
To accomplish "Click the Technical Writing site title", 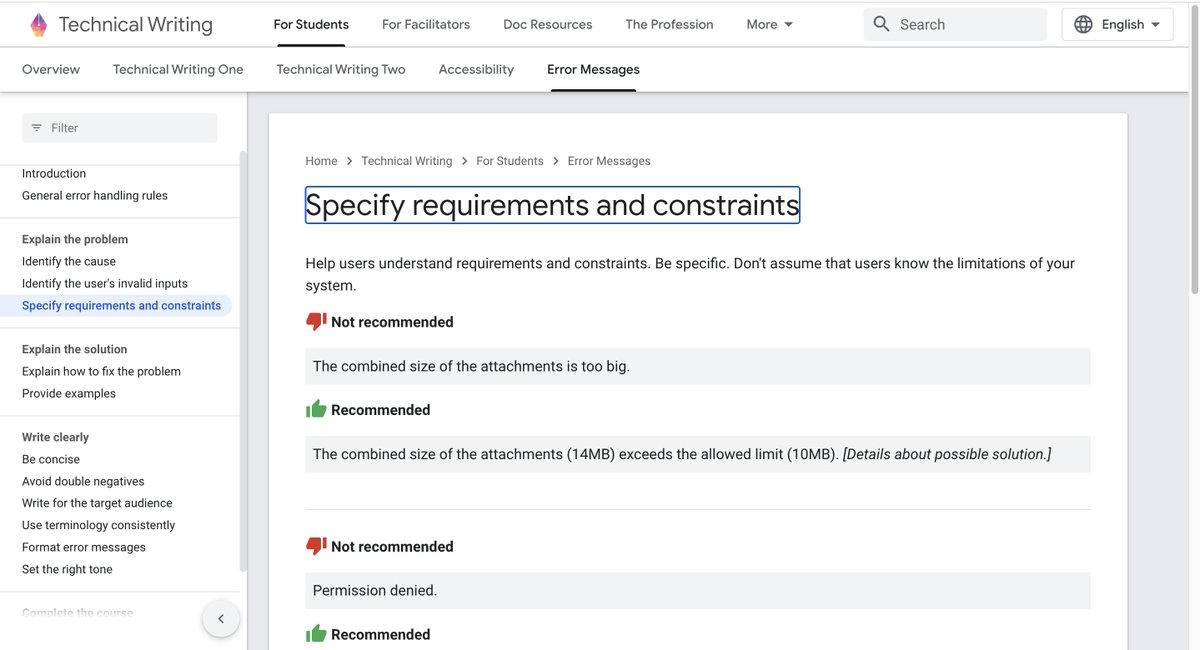I will (x=136, y=25).
